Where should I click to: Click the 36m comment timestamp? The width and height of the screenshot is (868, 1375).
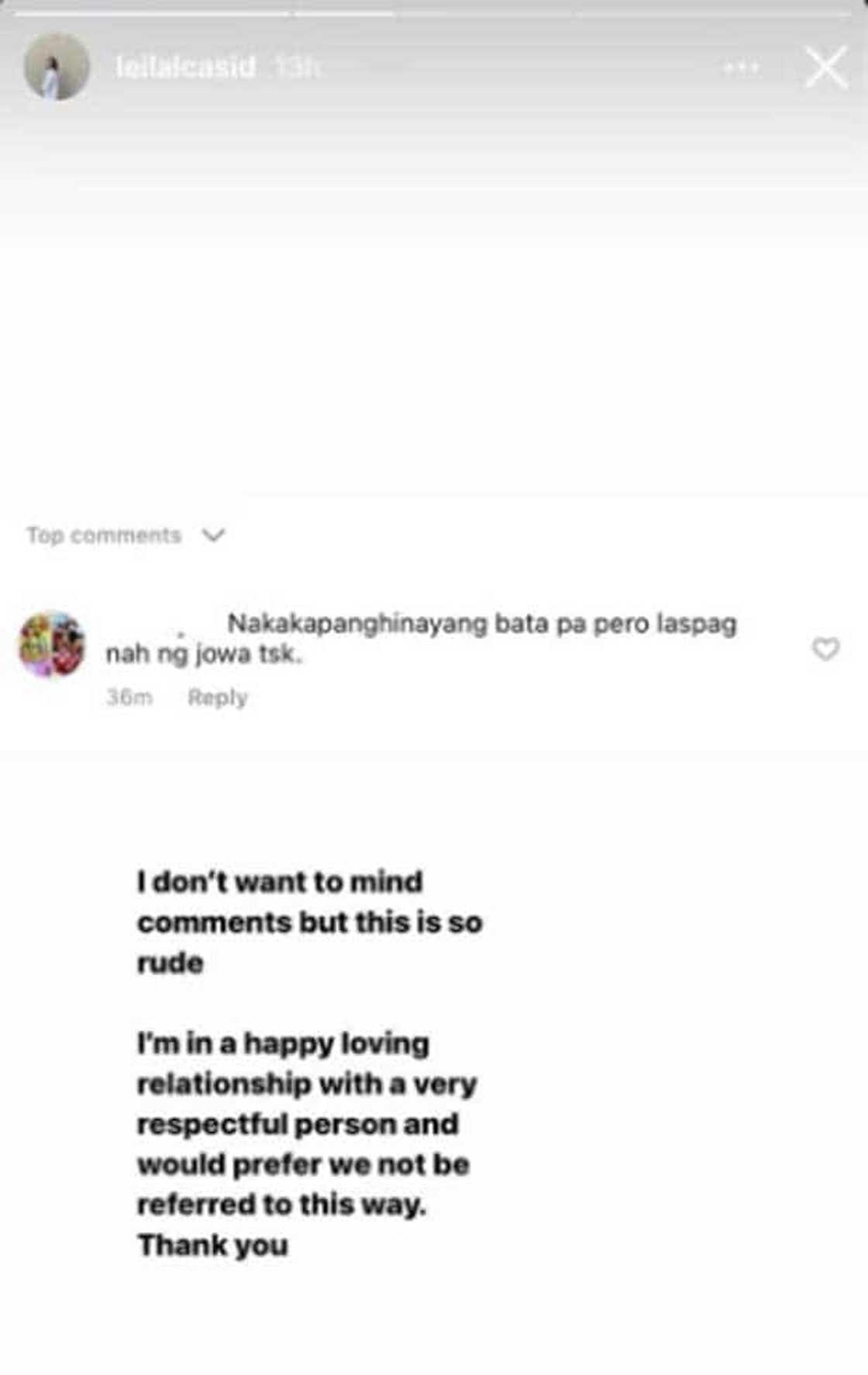tap(129, 698)
